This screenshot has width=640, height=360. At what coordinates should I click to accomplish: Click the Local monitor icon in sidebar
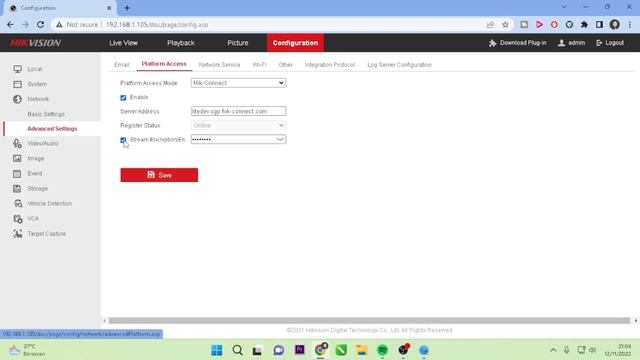(18, 69)
